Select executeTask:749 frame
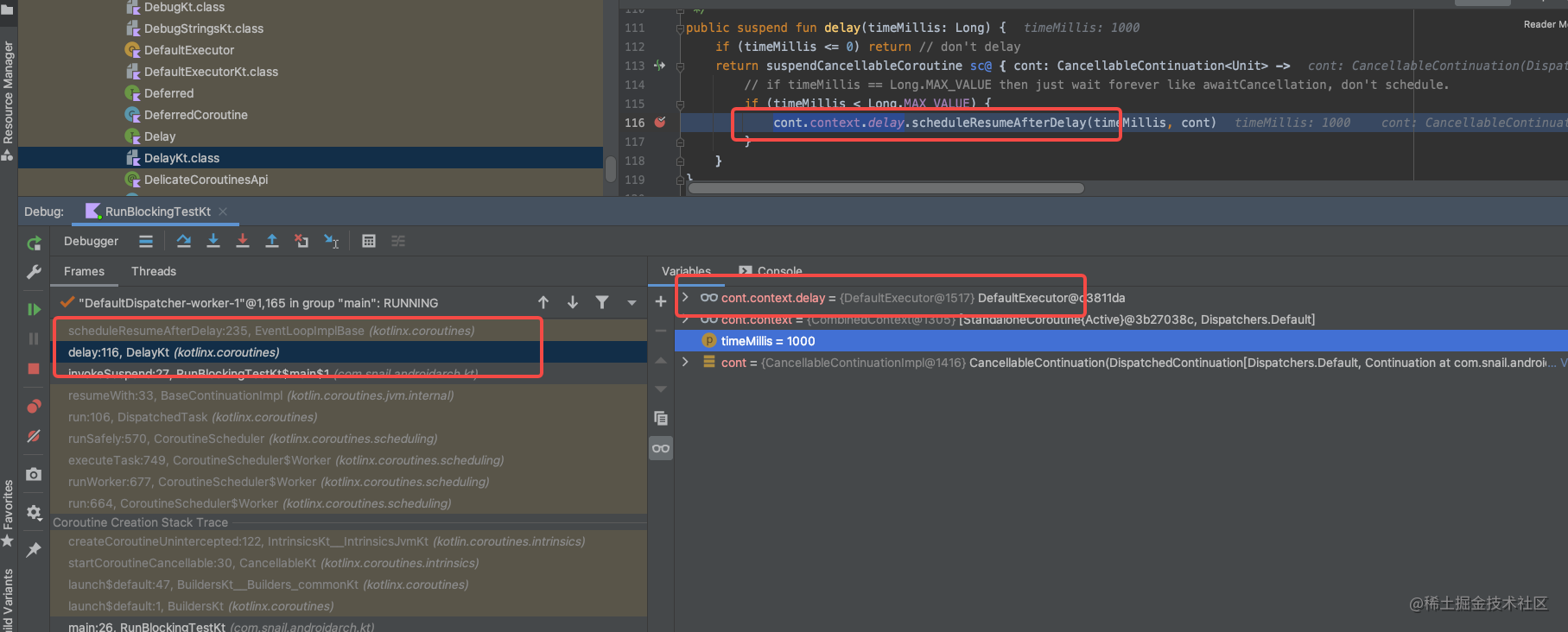This screenshot has height=632, width=1568. [x=349, y=460]
